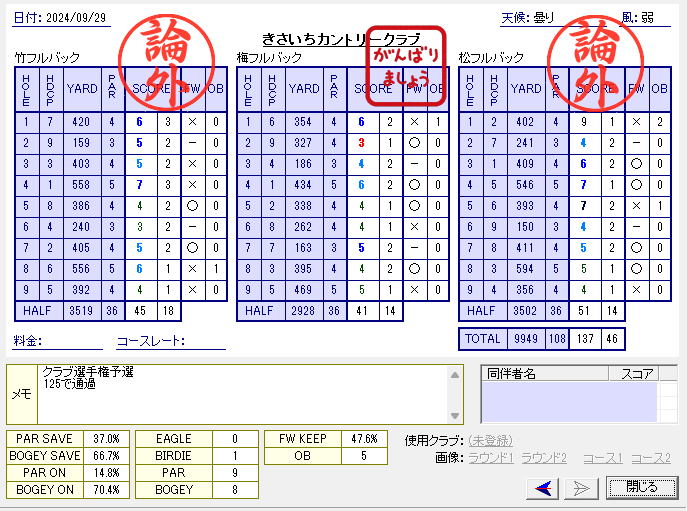
Task: Click the 竹フルバック course label
Action: coord(47,57)
